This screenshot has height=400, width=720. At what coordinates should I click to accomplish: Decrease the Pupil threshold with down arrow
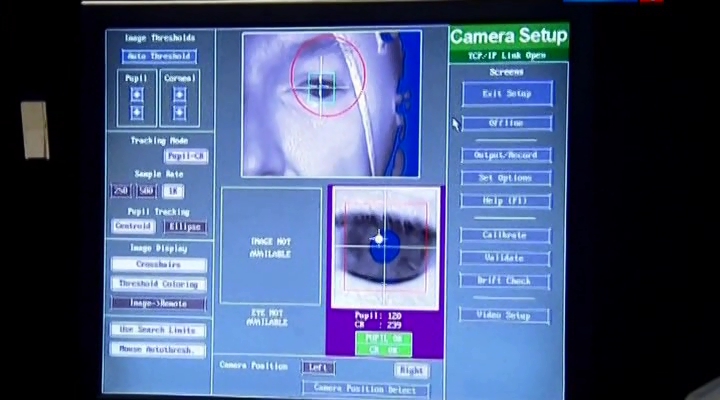[137, 113]
